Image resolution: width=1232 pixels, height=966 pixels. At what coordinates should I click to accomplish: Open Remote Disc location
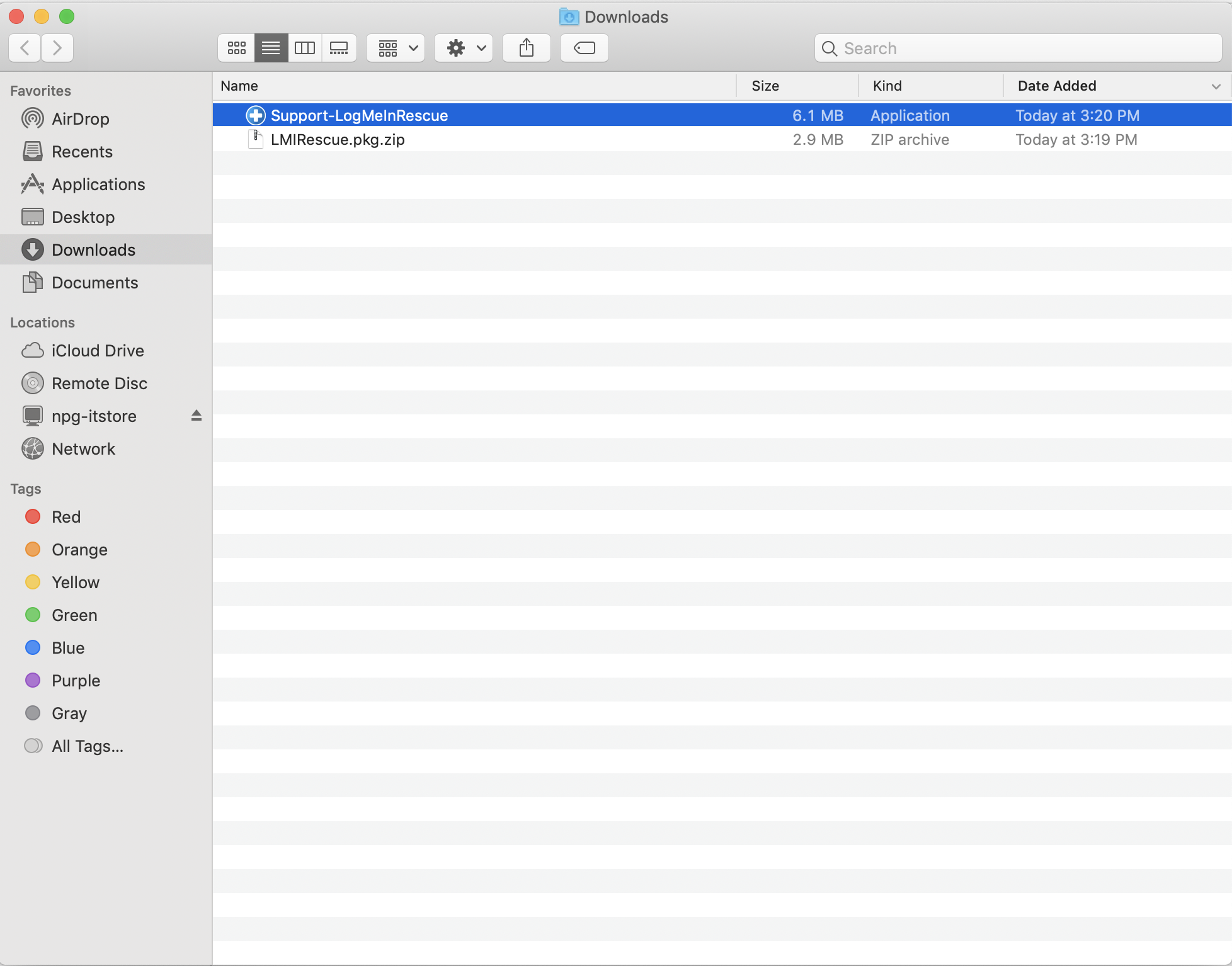tap(106, 383)
